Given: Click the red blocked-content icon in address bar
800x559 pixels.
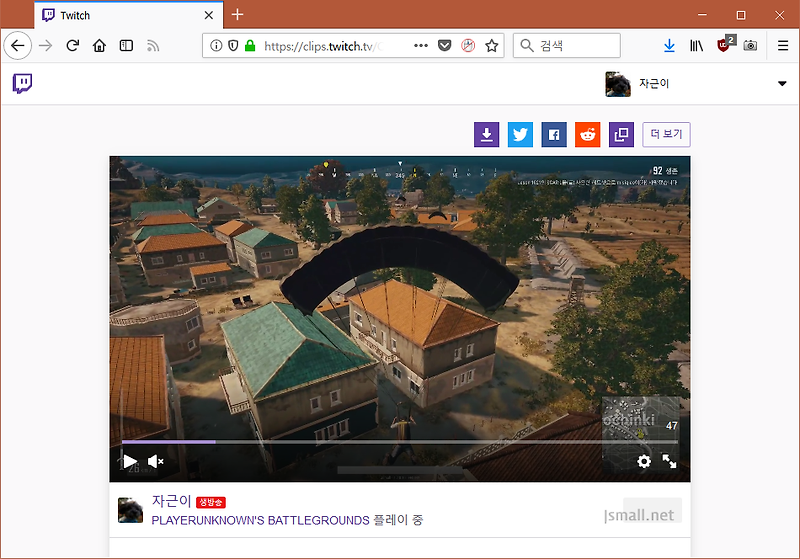Looking at the screenshot, I should [x=468, y=46].
